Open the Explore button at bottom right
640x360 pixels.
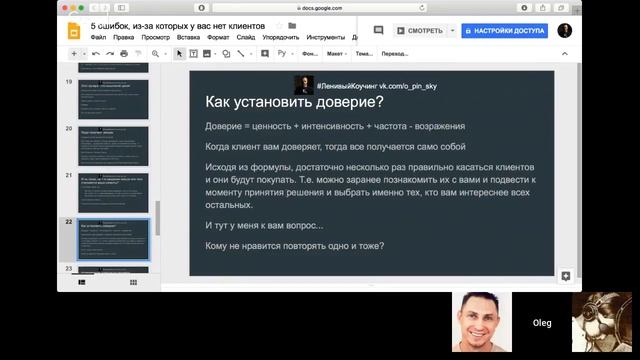[566, 276]
